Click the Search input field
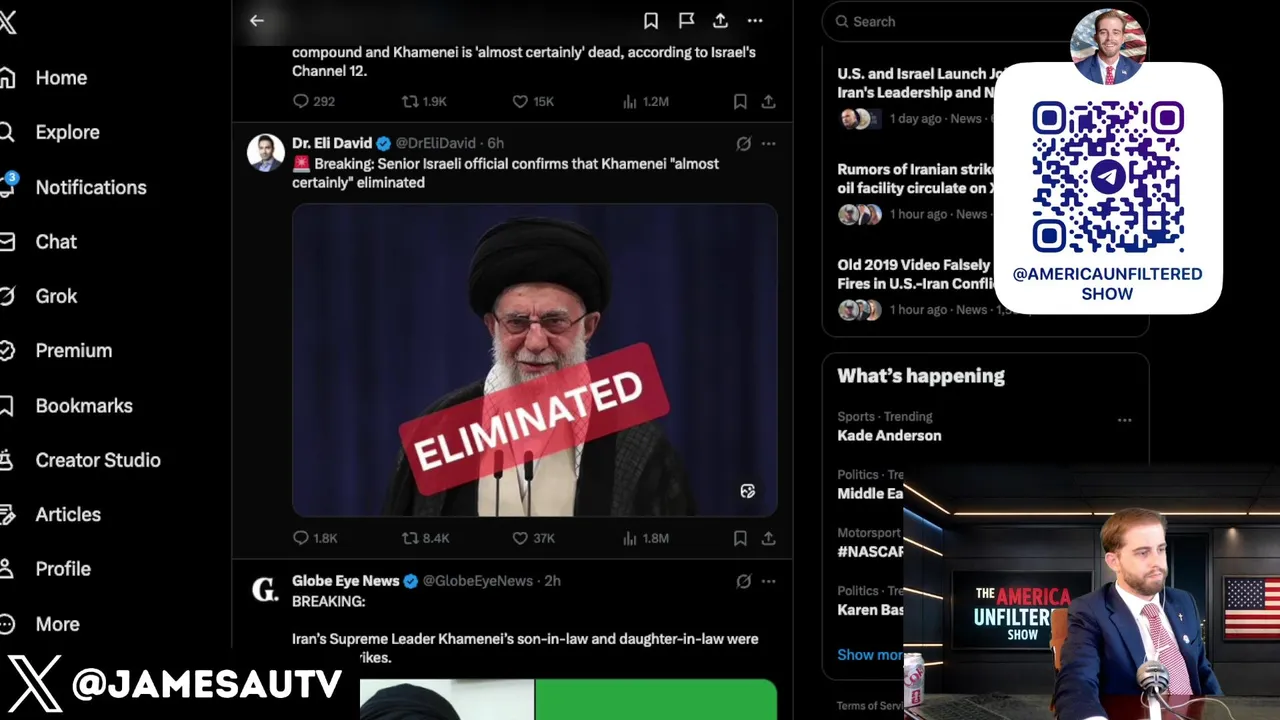 [x=945, y=21]
